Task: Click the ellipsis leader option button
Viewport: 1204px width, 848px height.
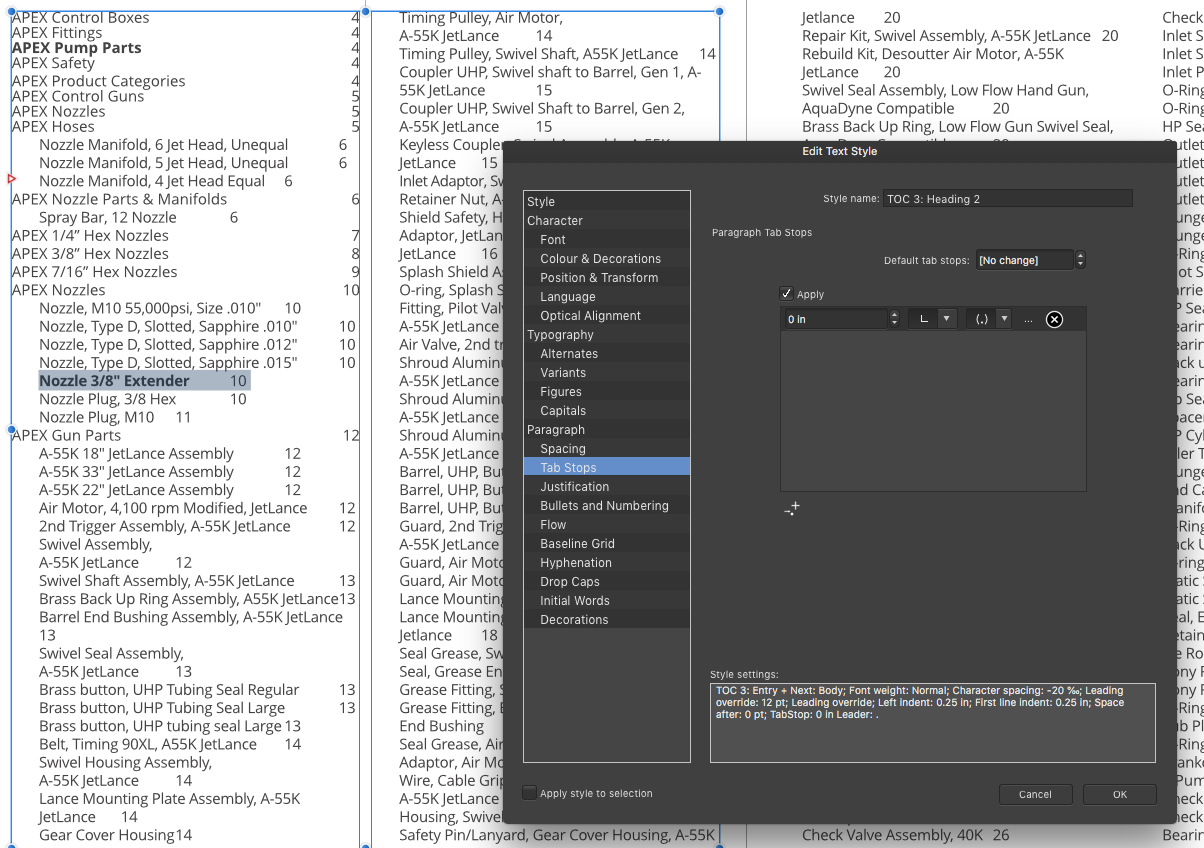Action: (1028, 319)
